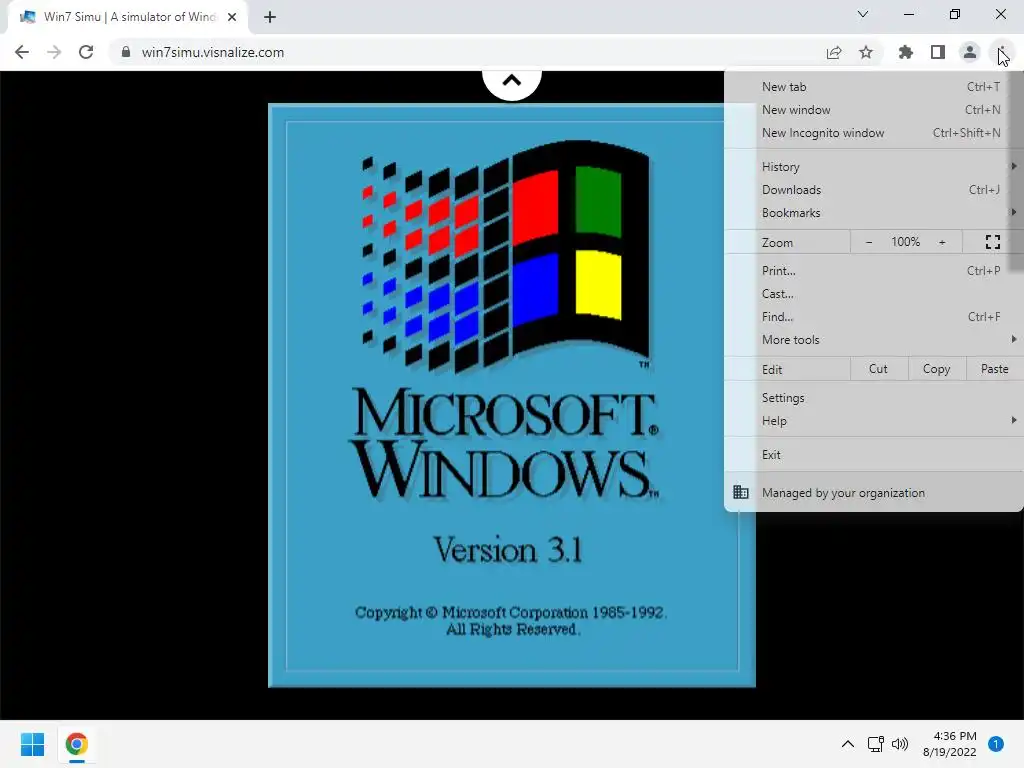Image resolution: width=1024 pixels, height=768 pixels.
Task: Open Chrome Settings from the menu
Action: 874,398
